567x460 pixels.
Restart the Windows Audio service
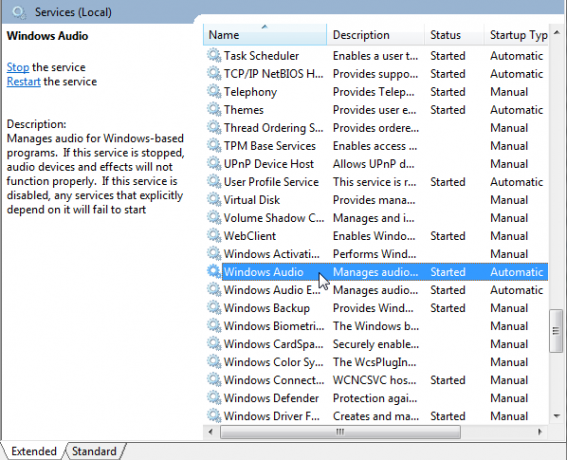click(x=24, y=82)
